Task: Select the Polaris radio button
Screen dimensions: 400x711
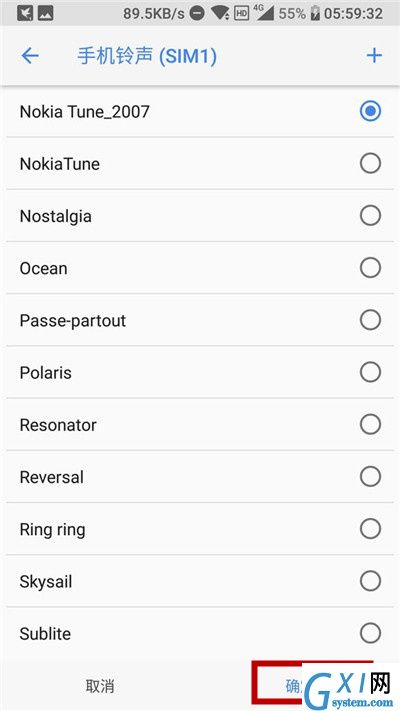Action: pyautogui.click(x=370, y=372)
